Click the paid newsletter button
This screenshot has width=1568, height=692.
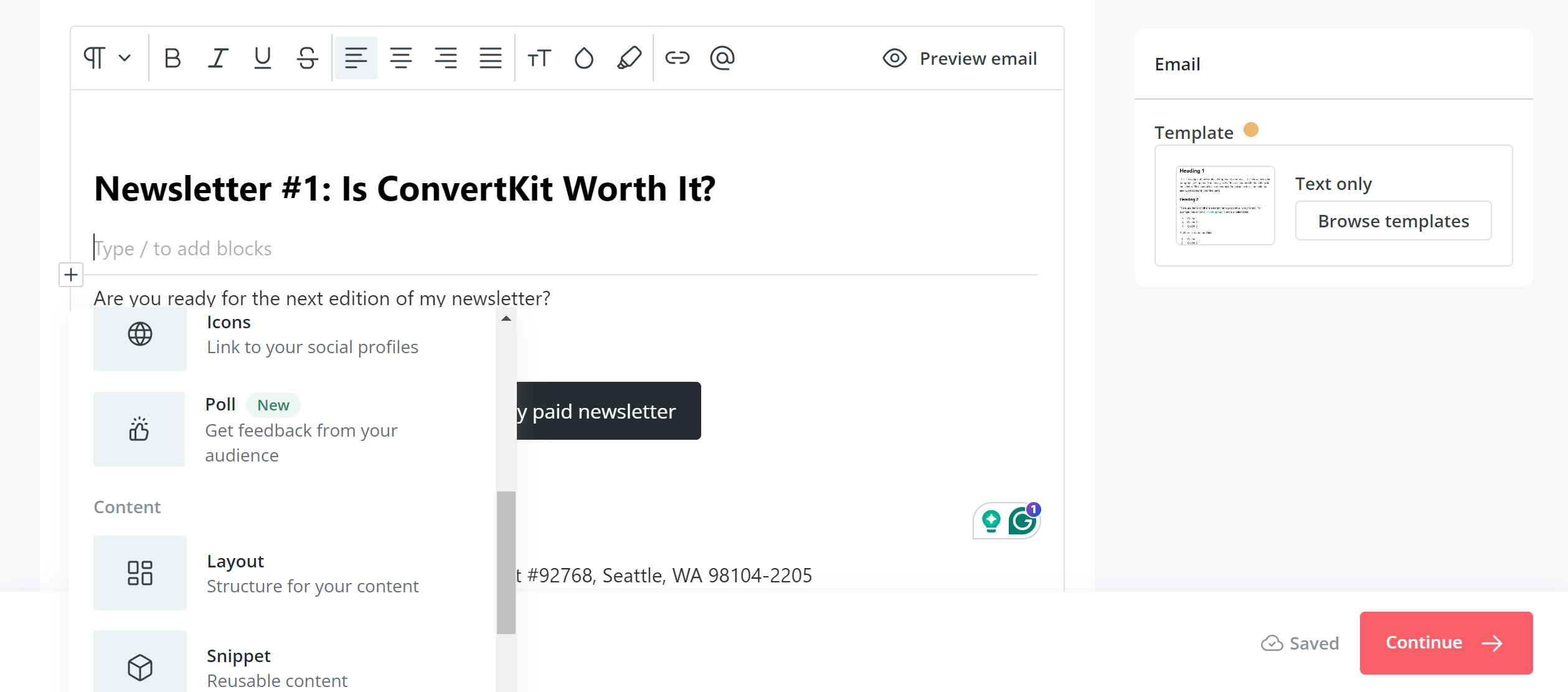608,411
